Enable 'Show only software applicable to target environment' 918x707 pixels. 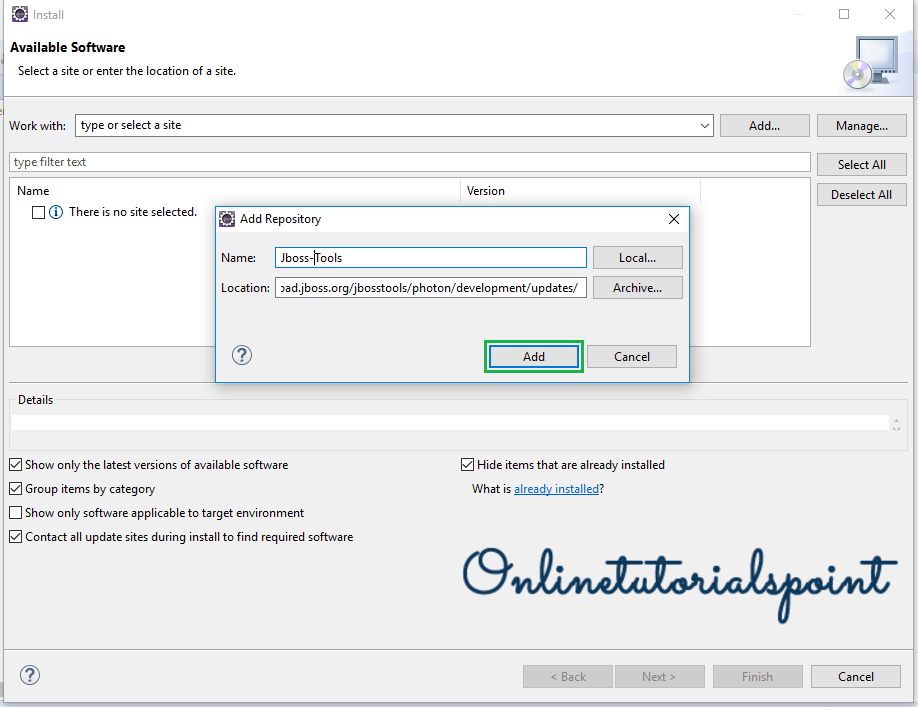[x=16, y=513]
